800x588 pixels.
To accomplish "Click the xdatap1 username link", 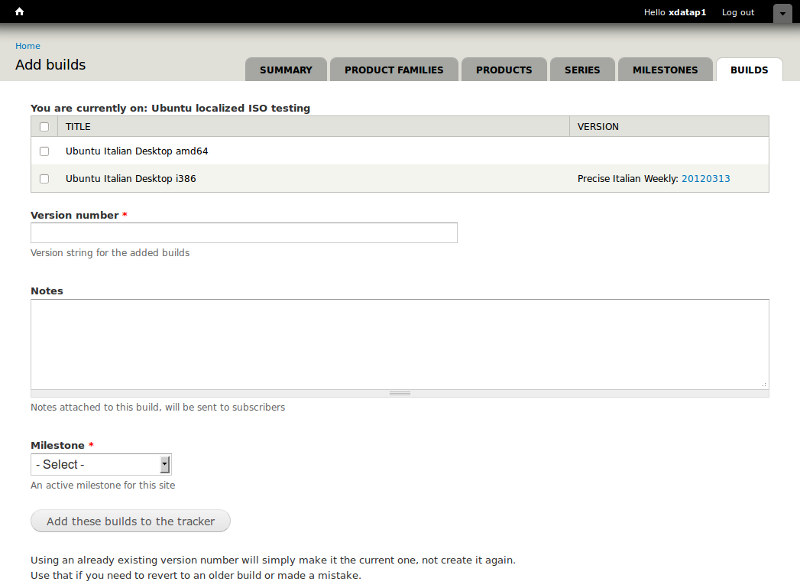I will point(688,12).
